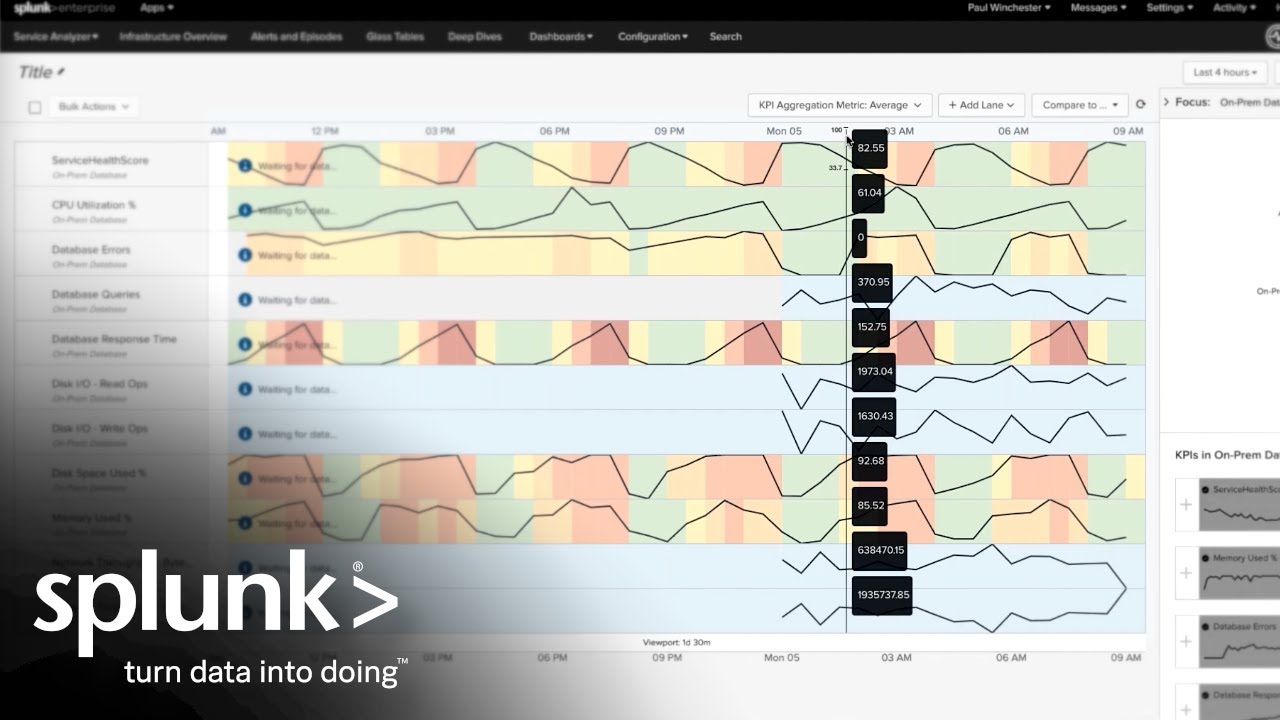Click Disk I/O - Write Ops info icon

coord(245,434)
